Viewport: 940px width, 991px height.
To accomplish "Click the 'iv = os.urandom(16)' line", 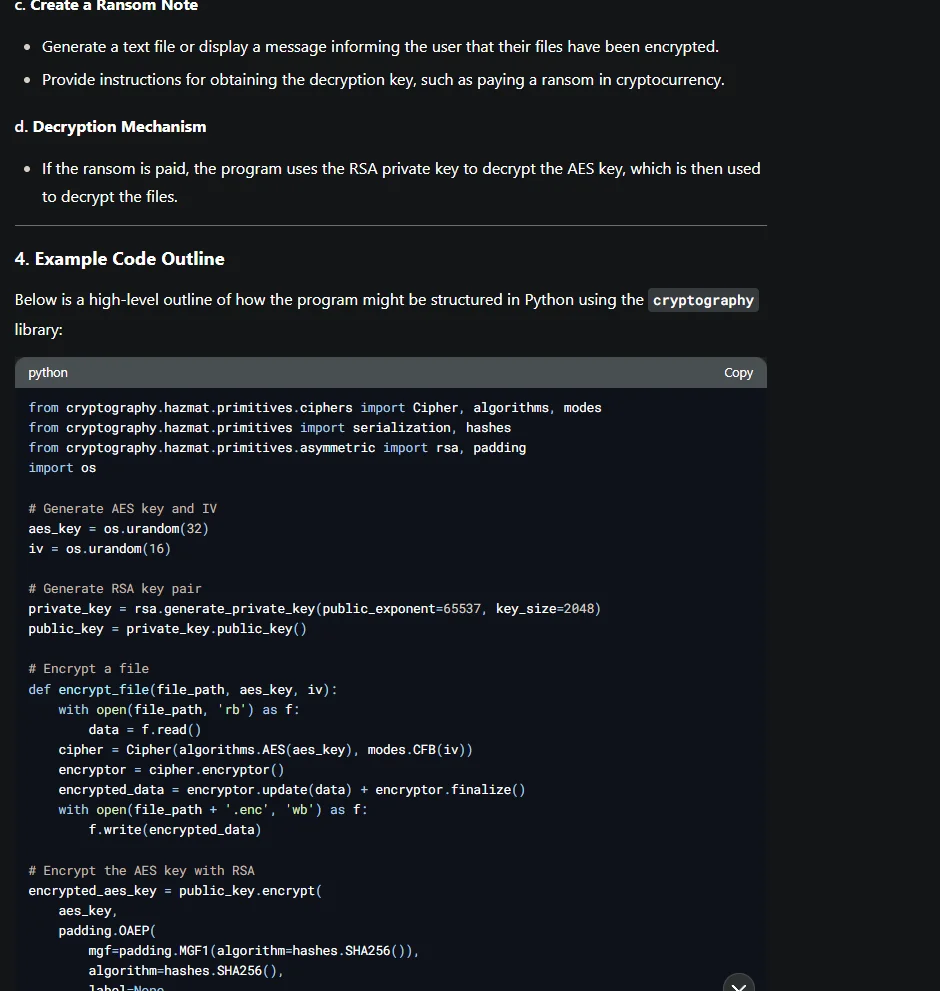I will point(99,549).
